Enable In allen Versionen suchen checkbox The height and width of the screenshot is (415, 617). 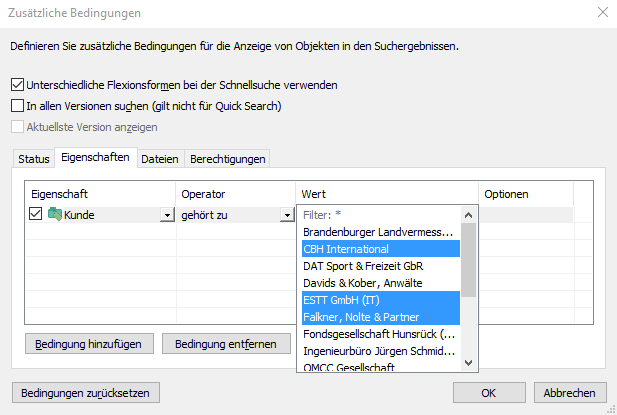pos(17,106)
